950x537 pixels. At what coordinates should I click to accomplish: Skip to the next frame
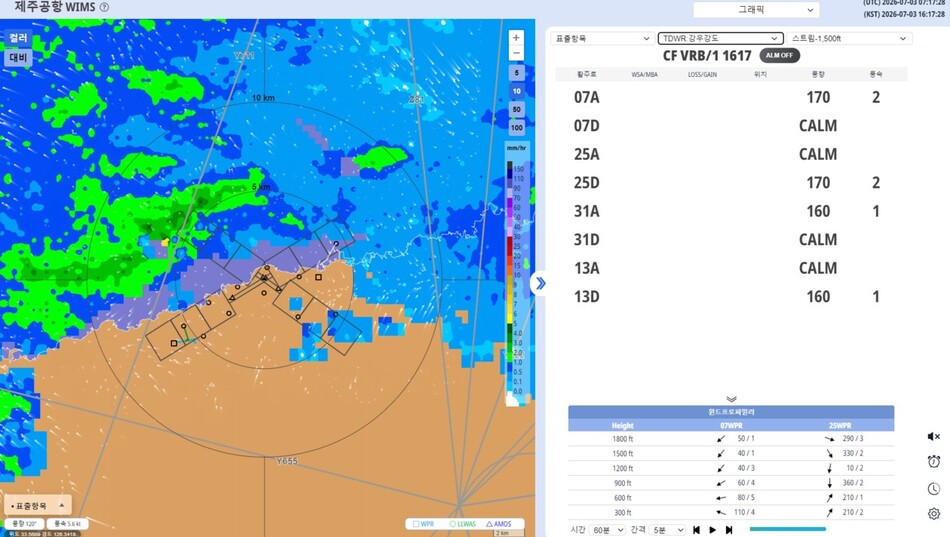[729, 530]
